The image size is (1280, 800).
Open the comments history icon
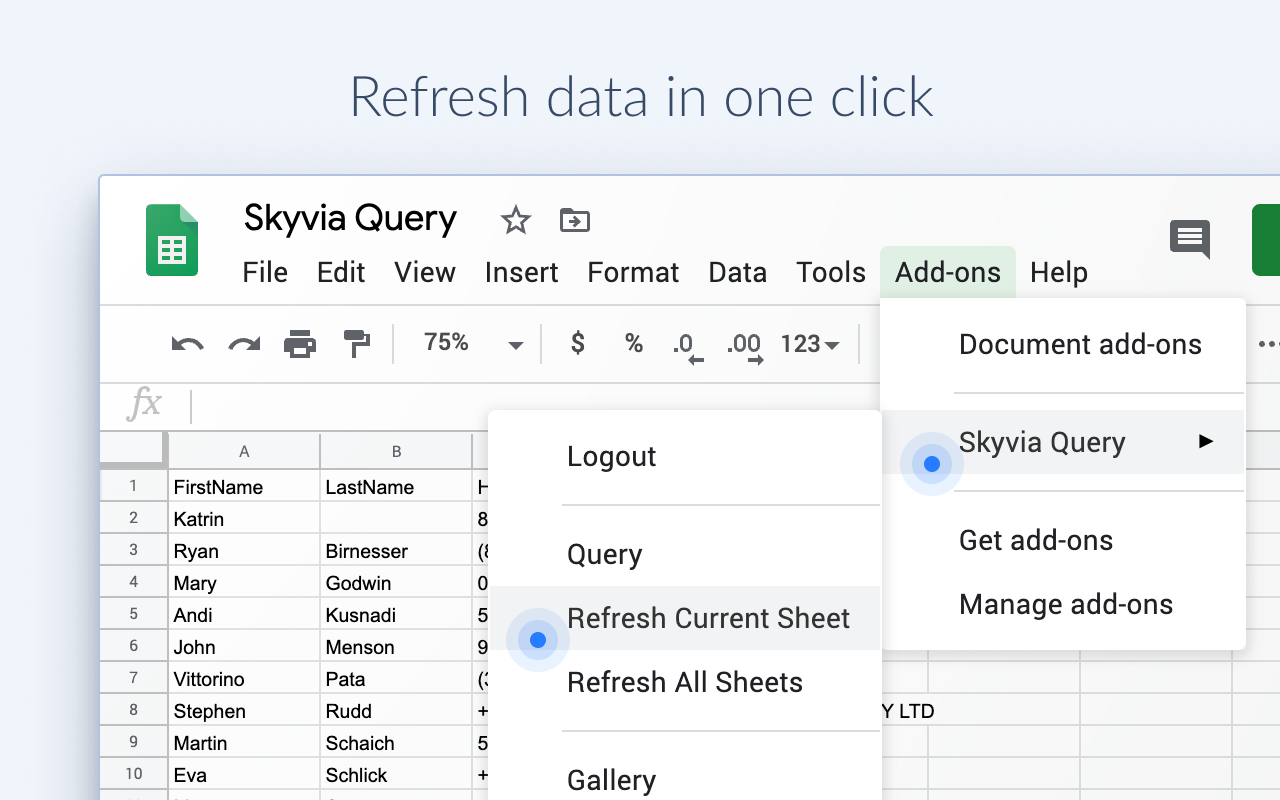tap(1189, 239)
